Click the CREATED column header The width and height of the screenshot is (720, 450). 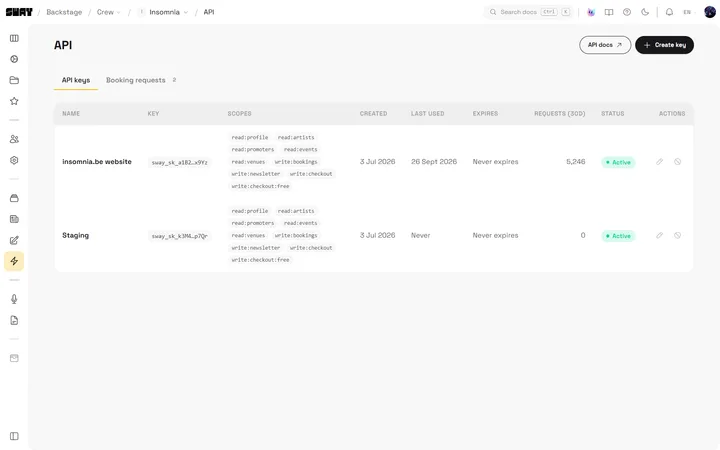[373, 113]
